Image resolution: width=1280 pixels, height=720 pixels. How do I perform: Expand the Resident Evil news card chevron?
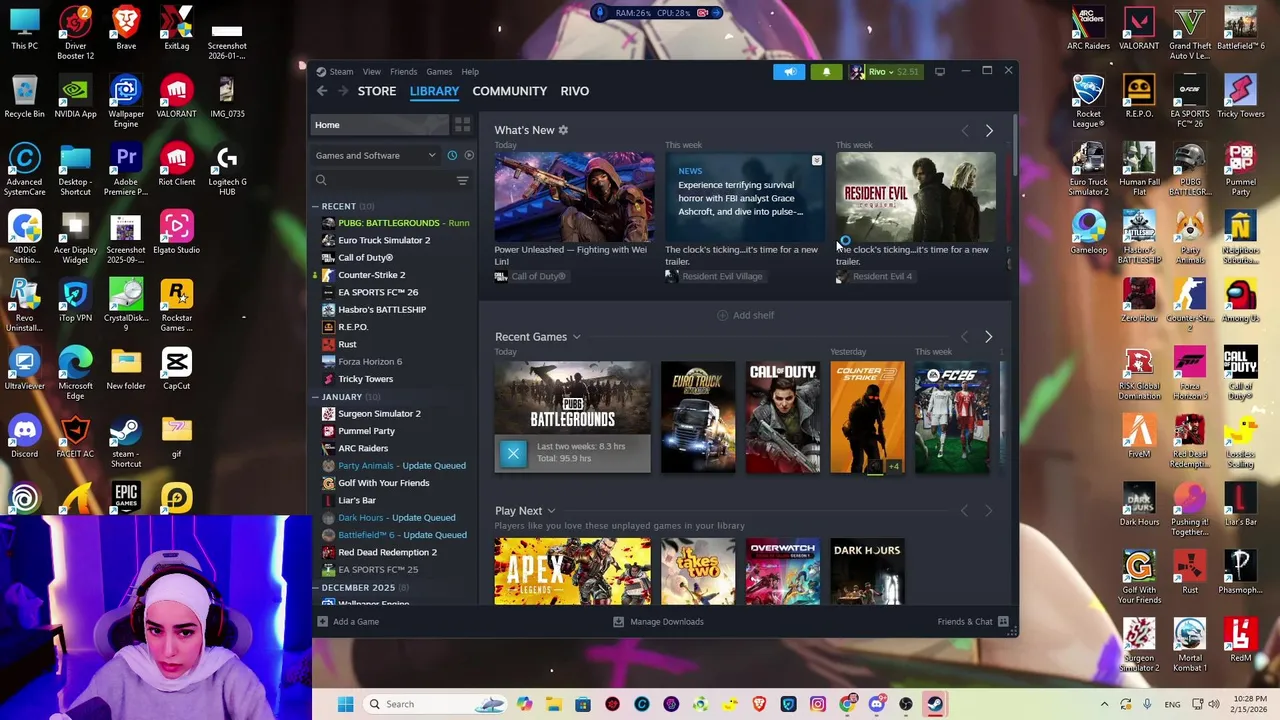pyautogui.click(x=817, y=161)
